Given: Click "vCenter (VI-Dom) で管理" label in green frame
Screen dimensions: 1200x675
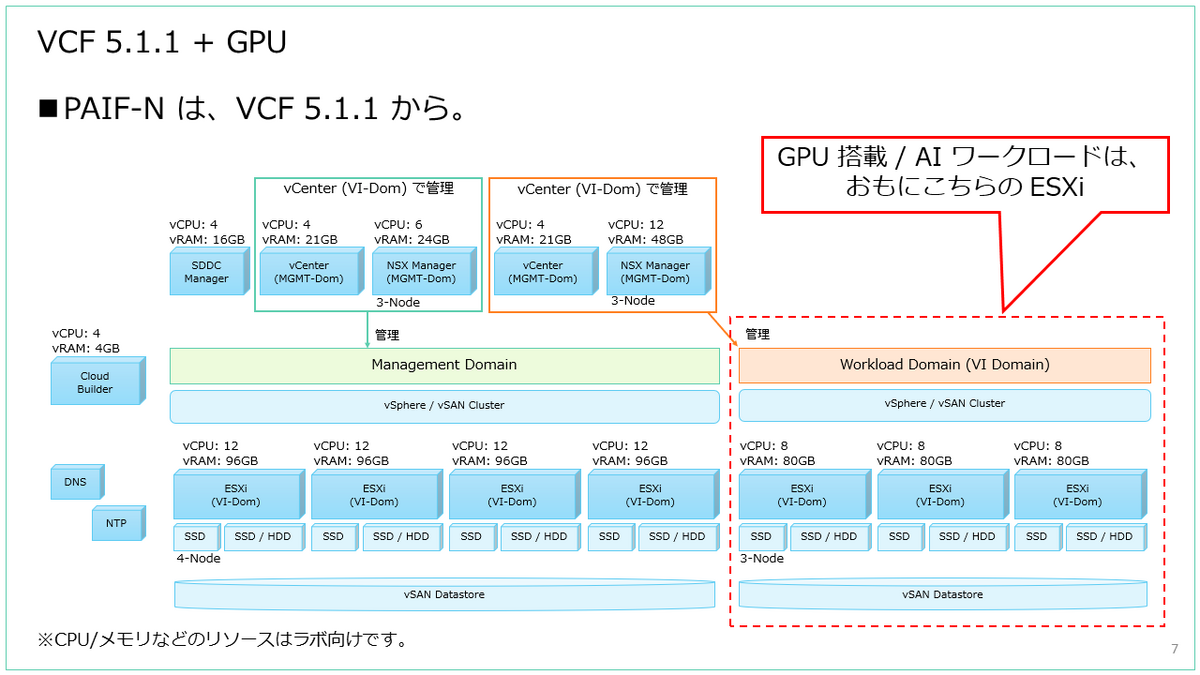Looking at the screenshot, I should point(369,188).
